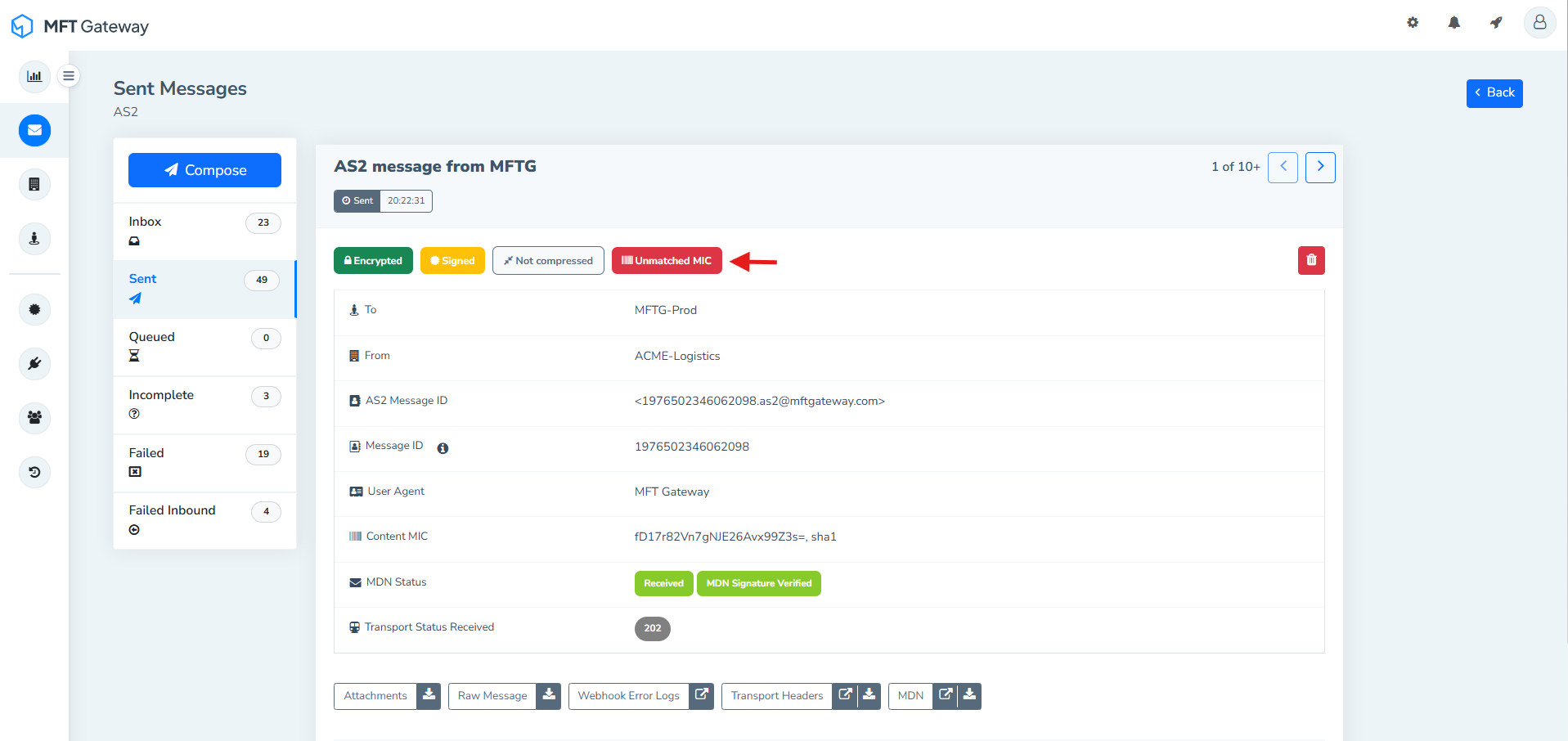Click the Back button
Screen dimensions: 1568x741
coord(1494,93)
